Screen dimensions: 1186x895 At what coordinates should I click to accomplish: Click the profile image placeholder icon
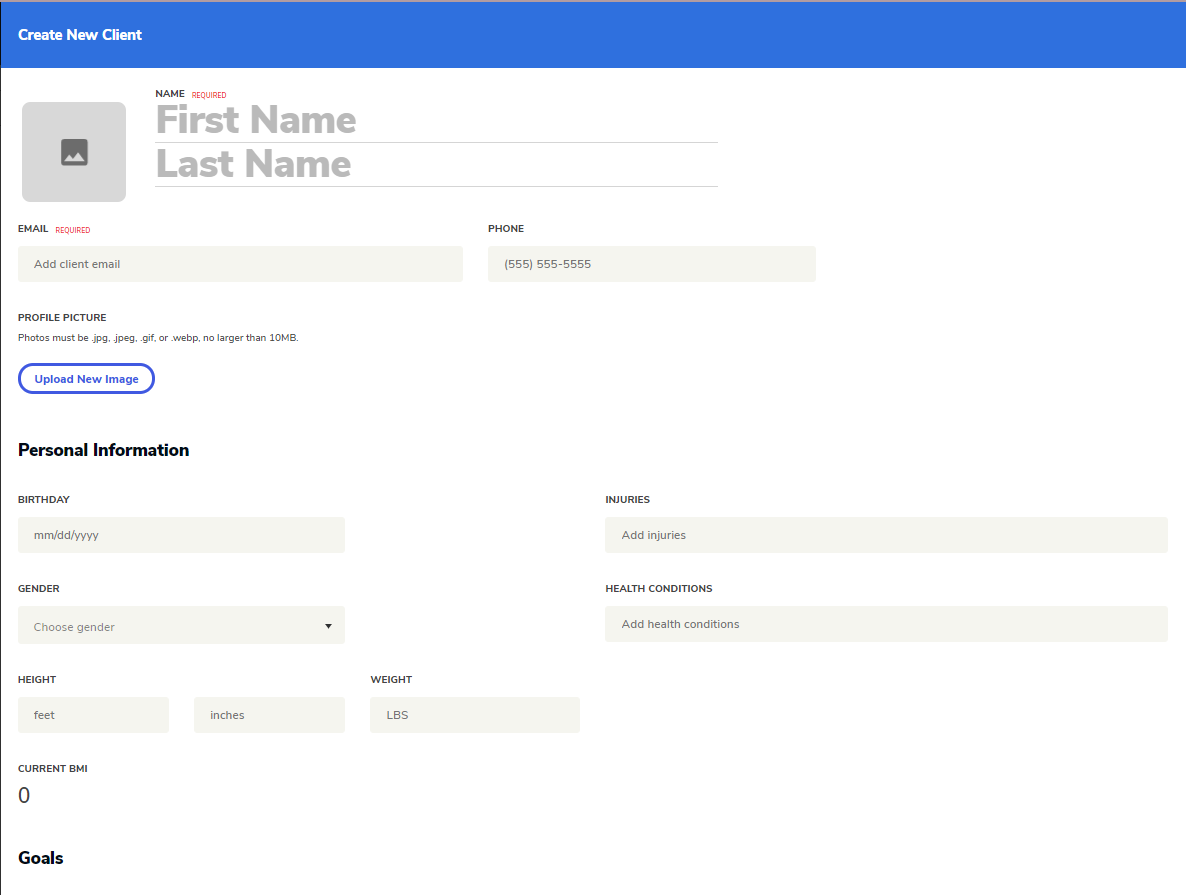point(74,152)
